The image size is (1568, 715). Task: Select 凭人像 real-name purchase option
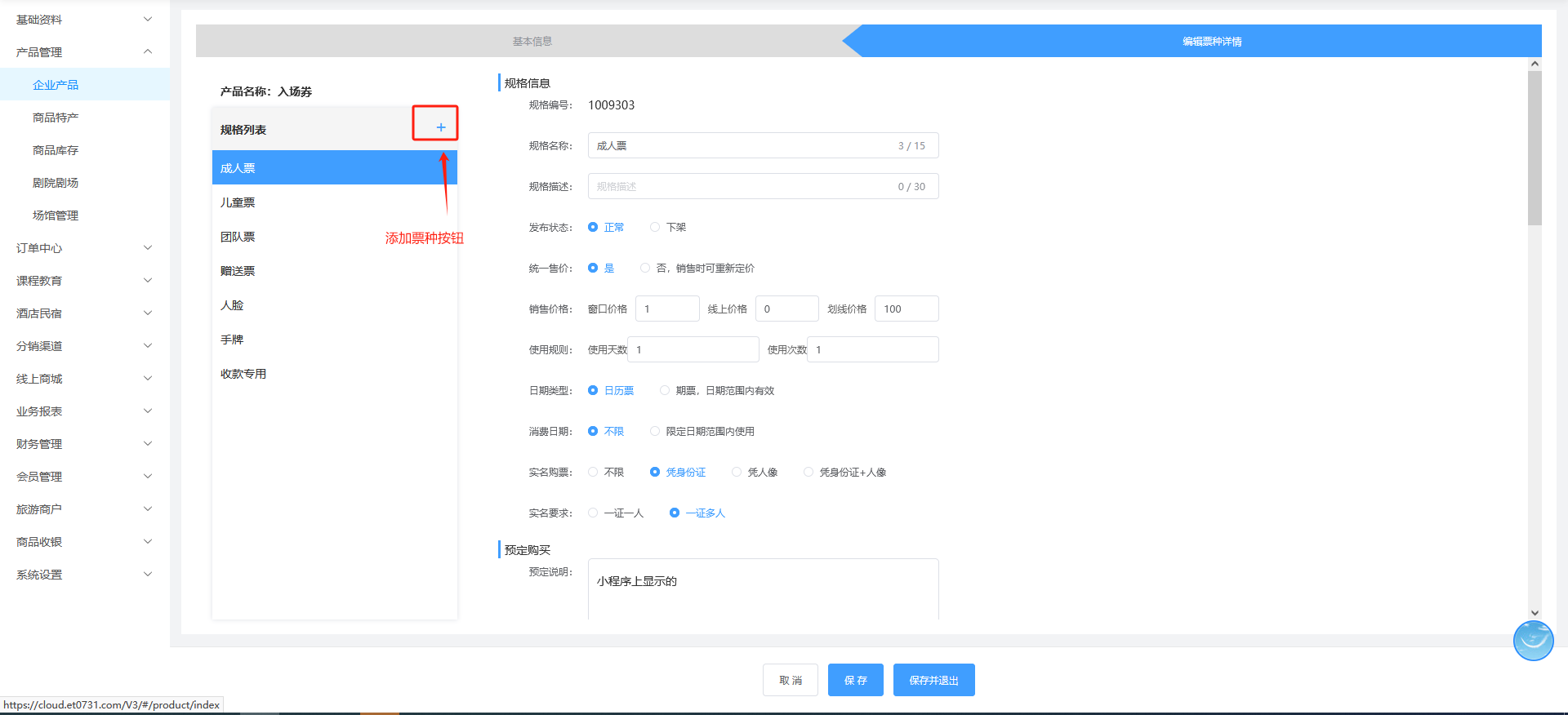(x=737, y=472)
